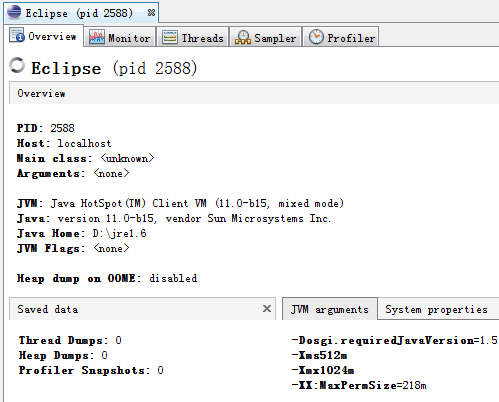Show the System properties tab
Screen dimensions: 499x402
point(436,309)
